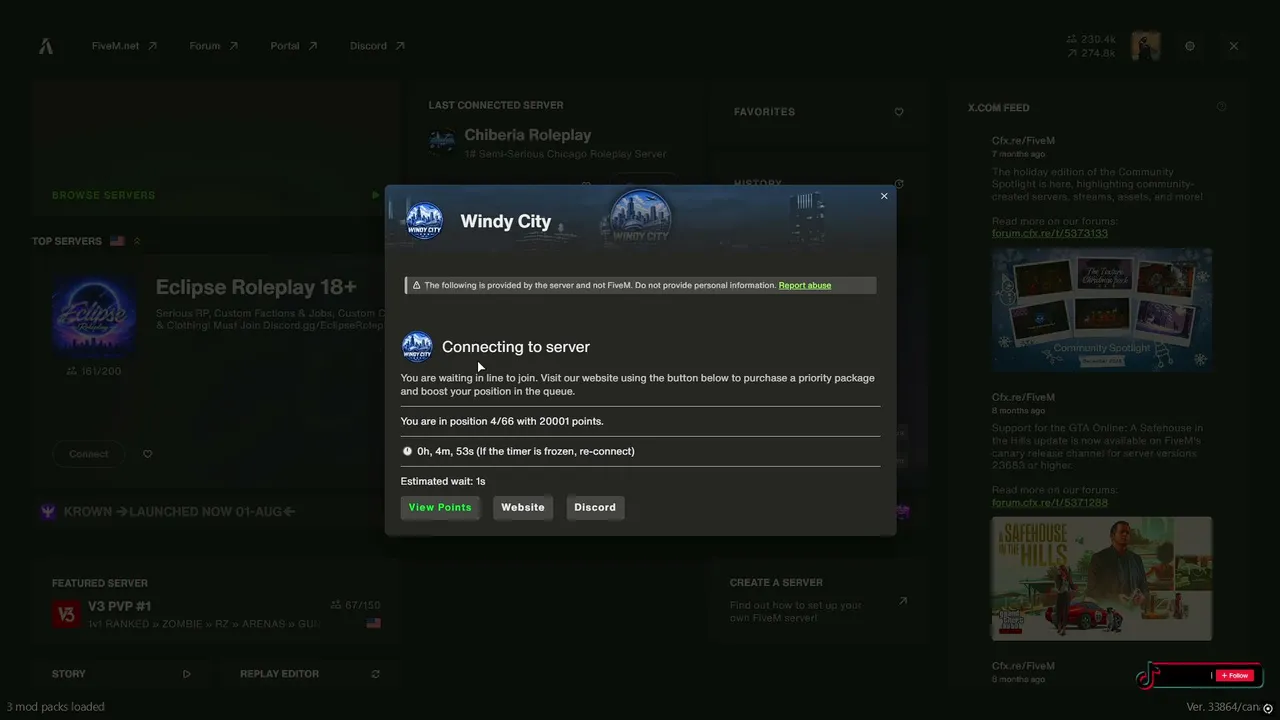Click the clock icon beside the queue timer

(407, 451)
